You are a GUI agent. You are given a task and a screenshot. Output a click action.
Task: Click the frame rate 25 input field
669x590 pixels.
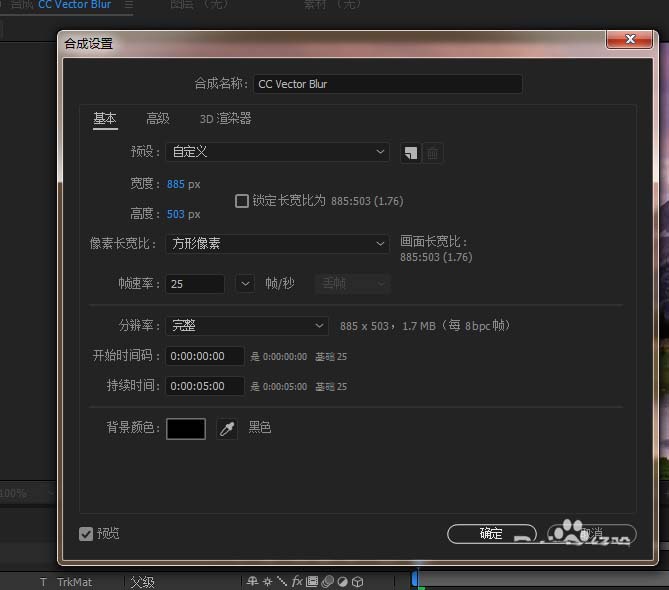click(195, 284)
